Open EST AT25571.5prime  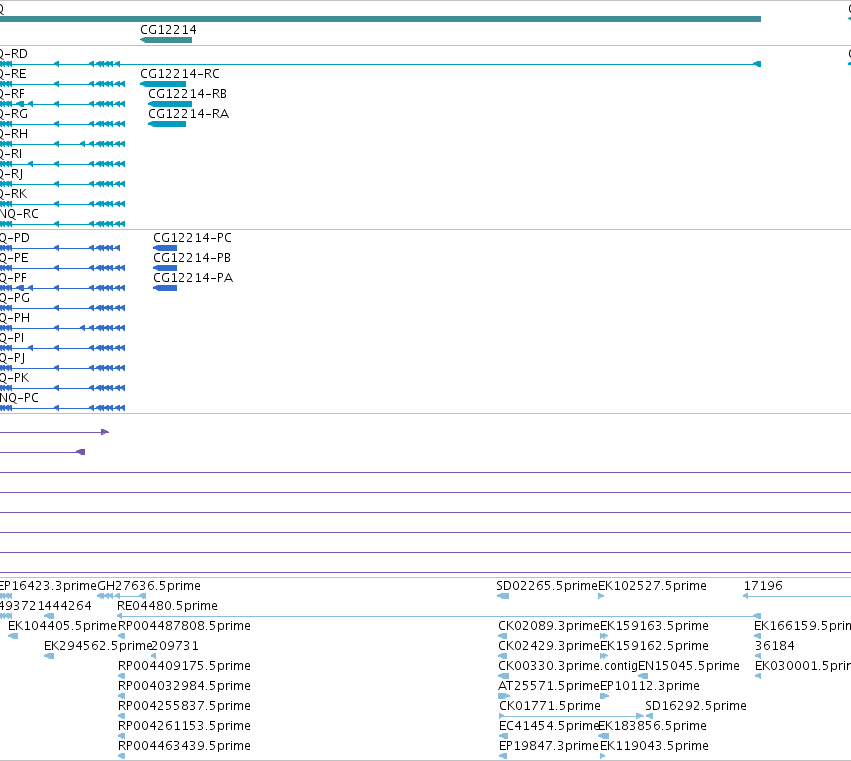click(549, 686)
